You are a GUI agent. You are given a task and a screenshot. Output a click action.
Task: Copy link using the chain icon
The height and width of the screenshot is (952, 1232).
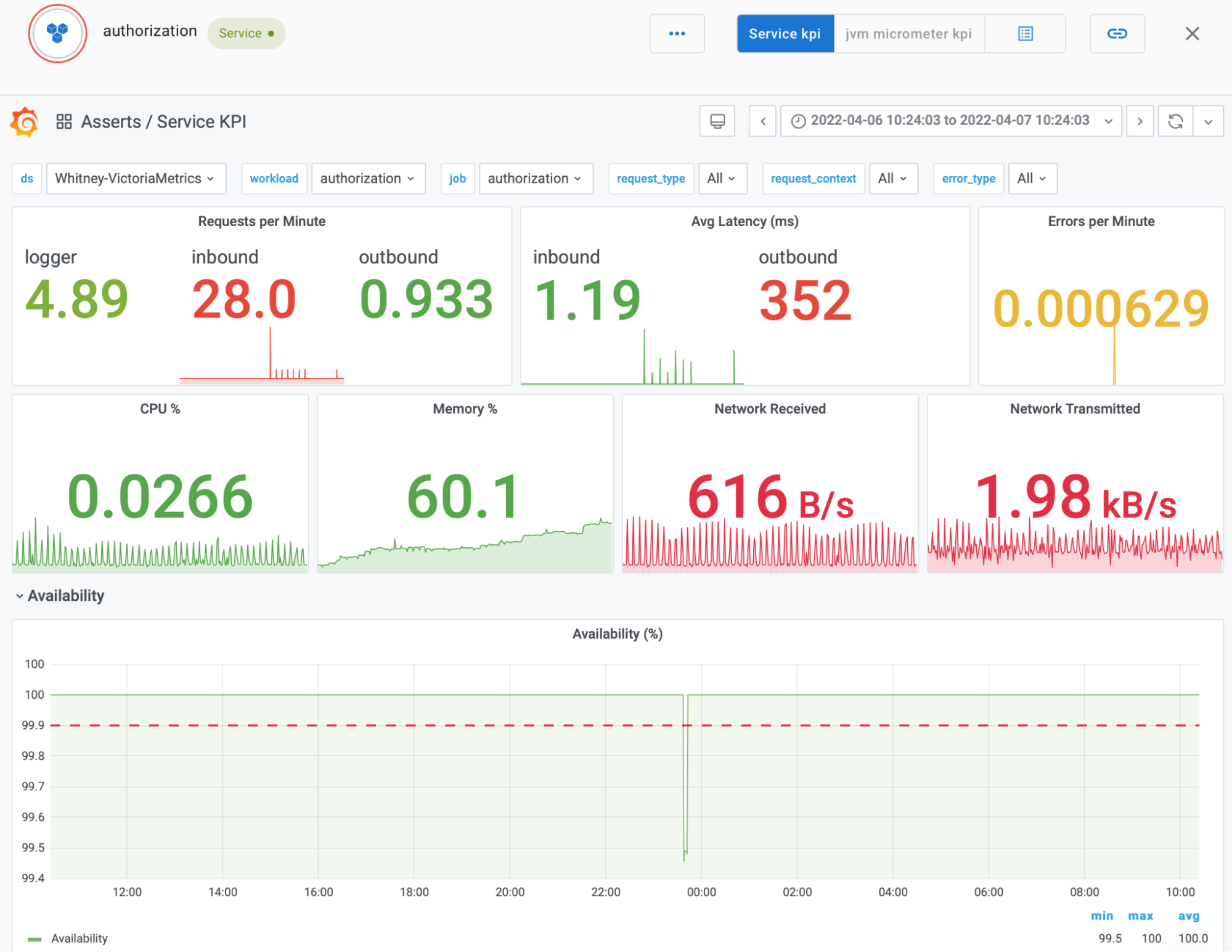(x=1117, y=34)
